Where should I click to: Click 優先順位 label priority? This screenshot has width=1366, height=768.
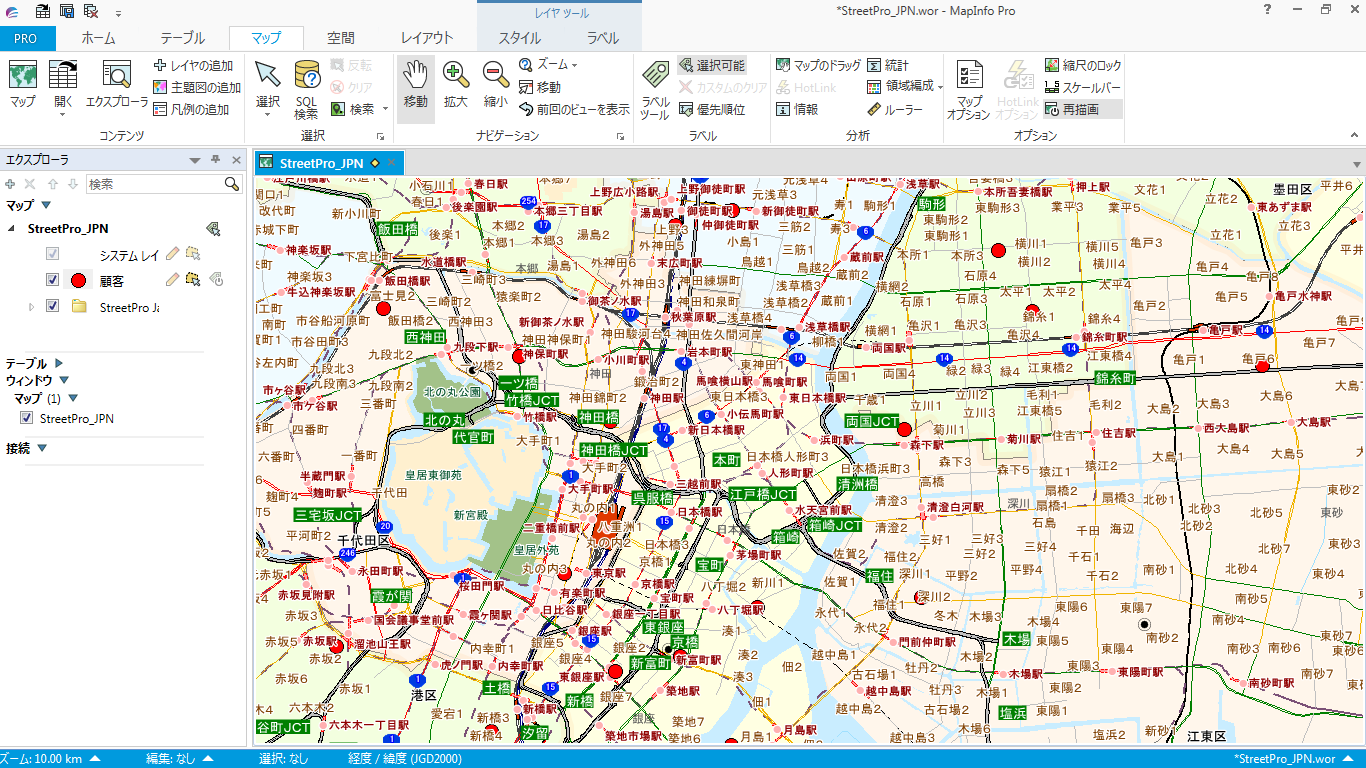[x=712, y=109]
